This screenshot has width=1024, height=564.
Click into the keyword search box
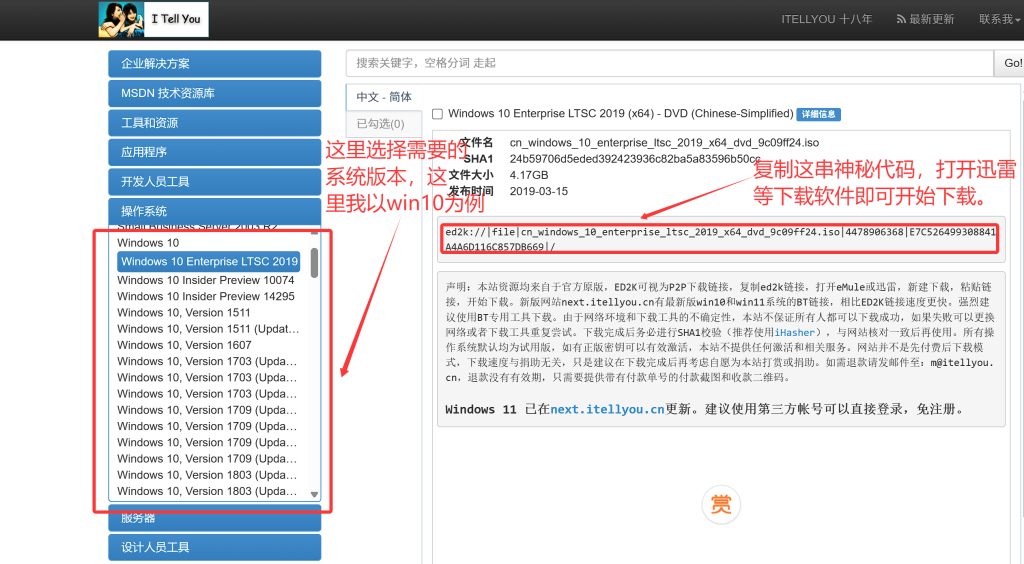669,63
